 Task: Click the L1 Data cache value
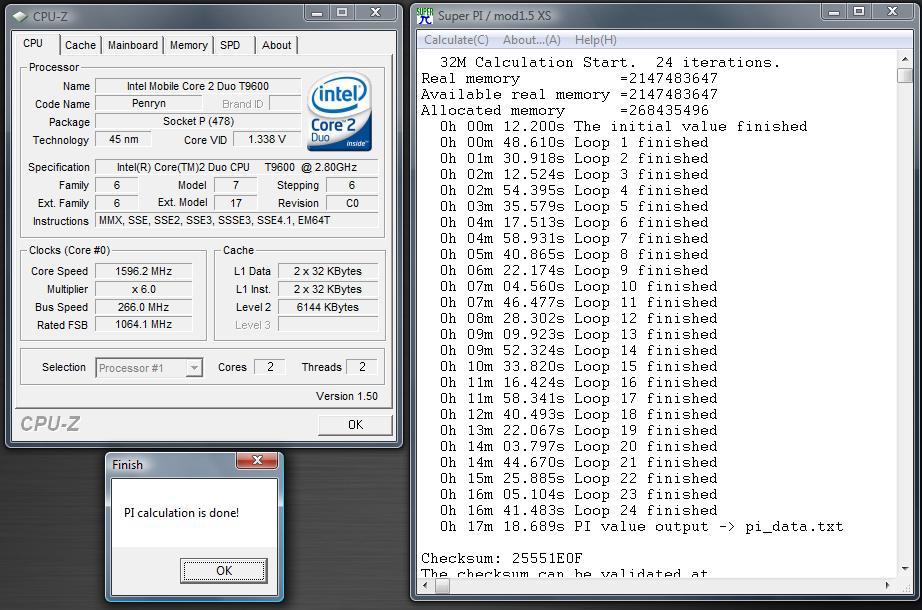pyautogui.click(x=328, y=271)
